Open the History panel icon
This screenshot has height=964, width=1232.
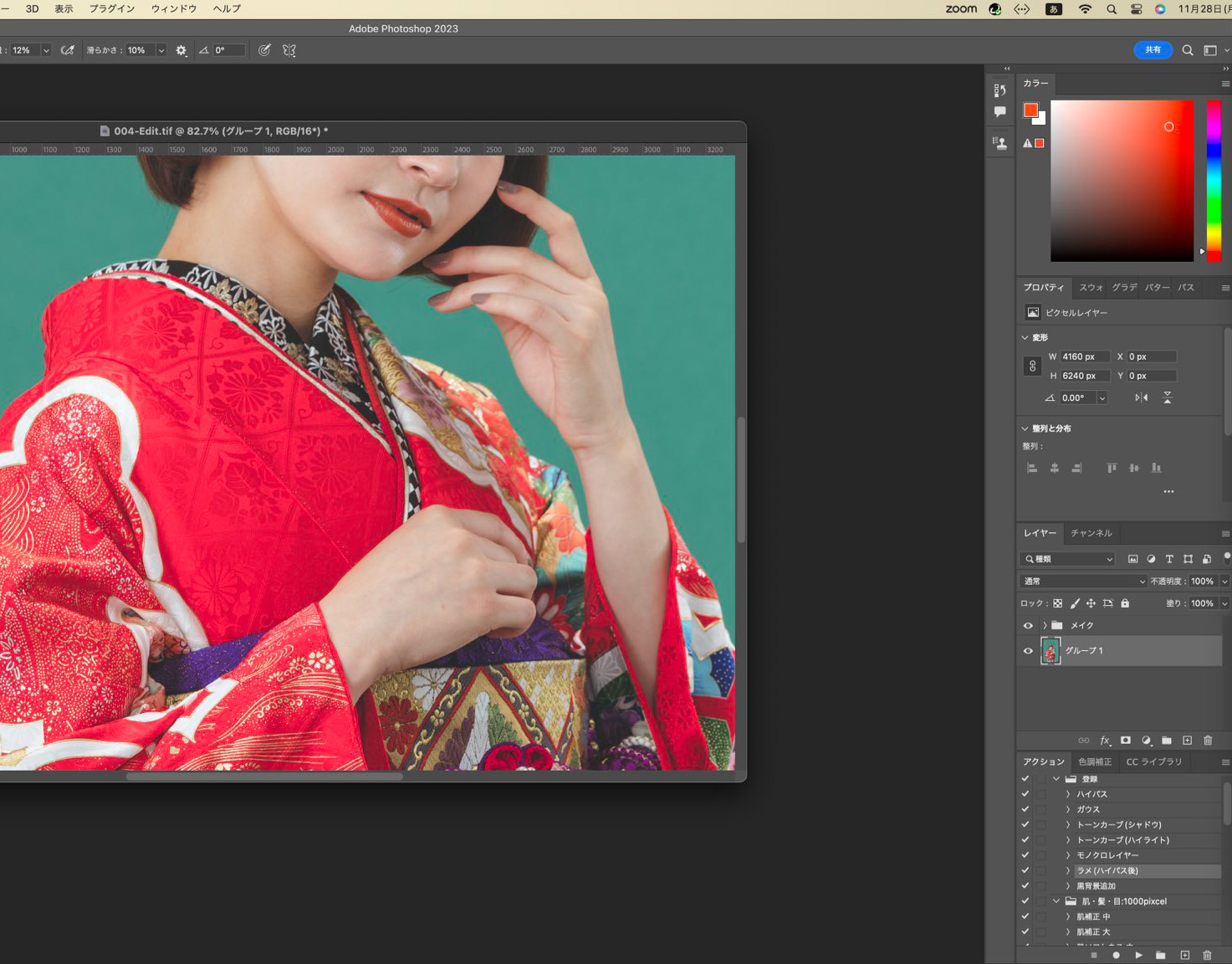[x=999, y=90]
